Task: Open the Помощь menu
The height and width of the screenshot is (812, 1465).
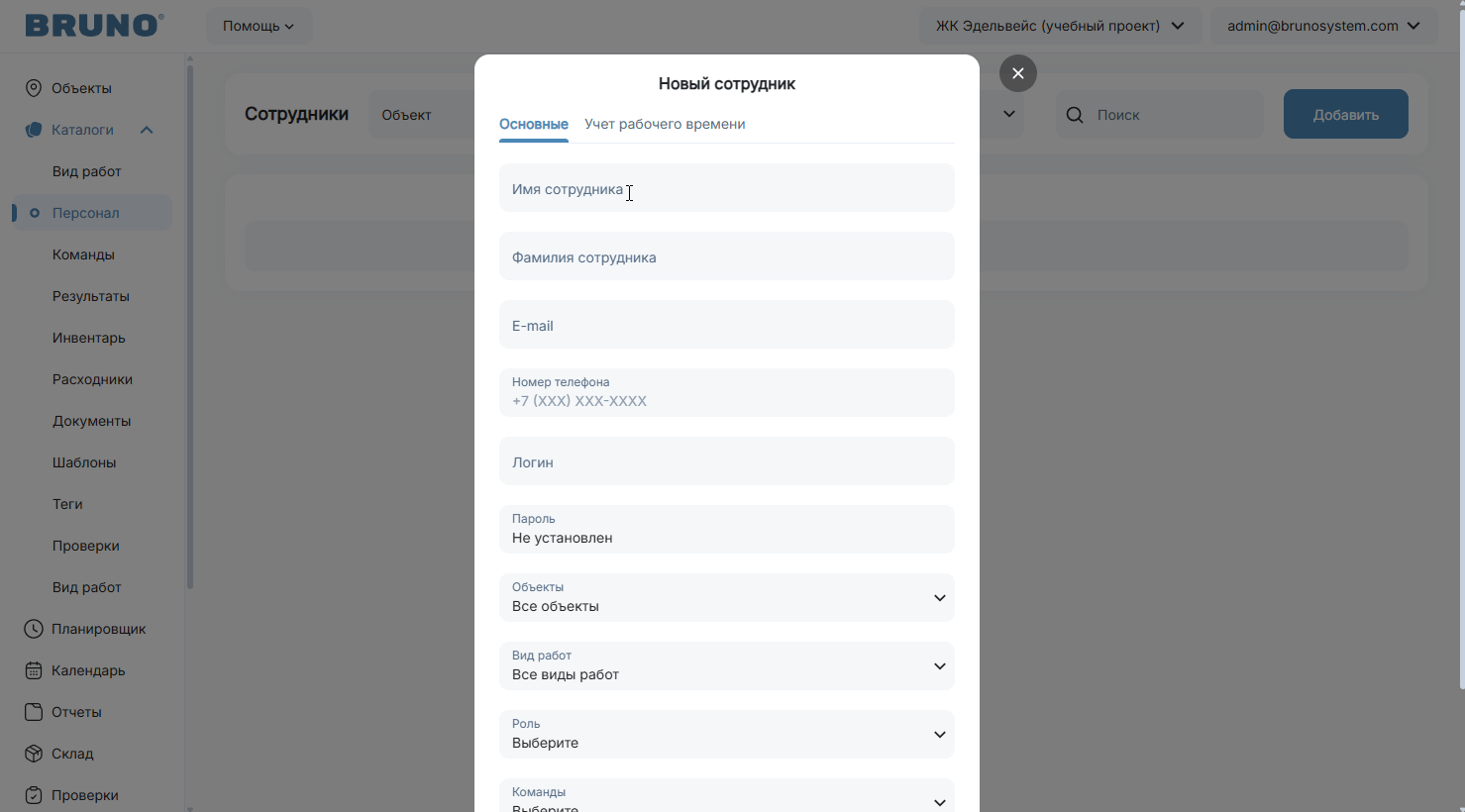Action: [259, 26]
